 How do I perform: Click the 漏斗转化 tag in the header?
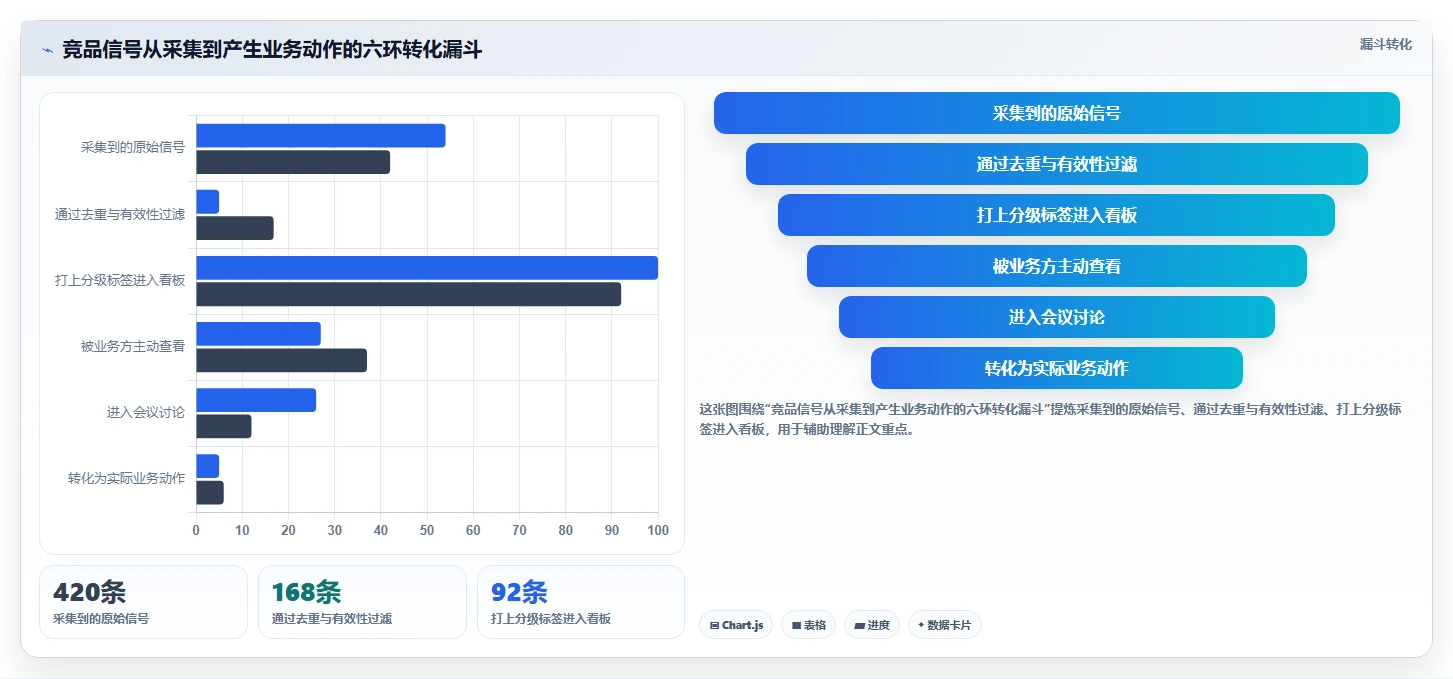1386,44
